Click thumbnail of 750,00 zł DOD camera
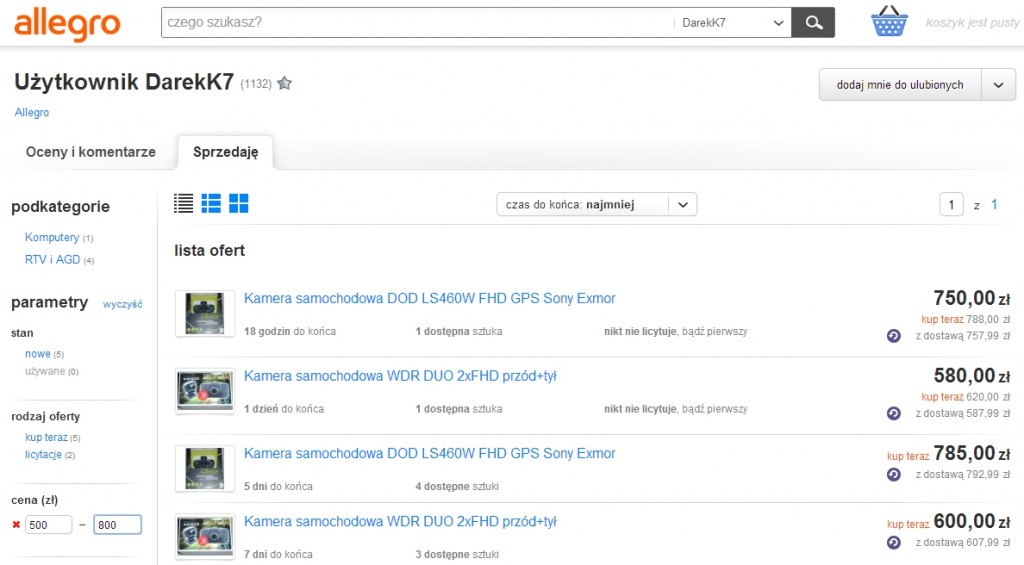 click(x=205, y=314)
